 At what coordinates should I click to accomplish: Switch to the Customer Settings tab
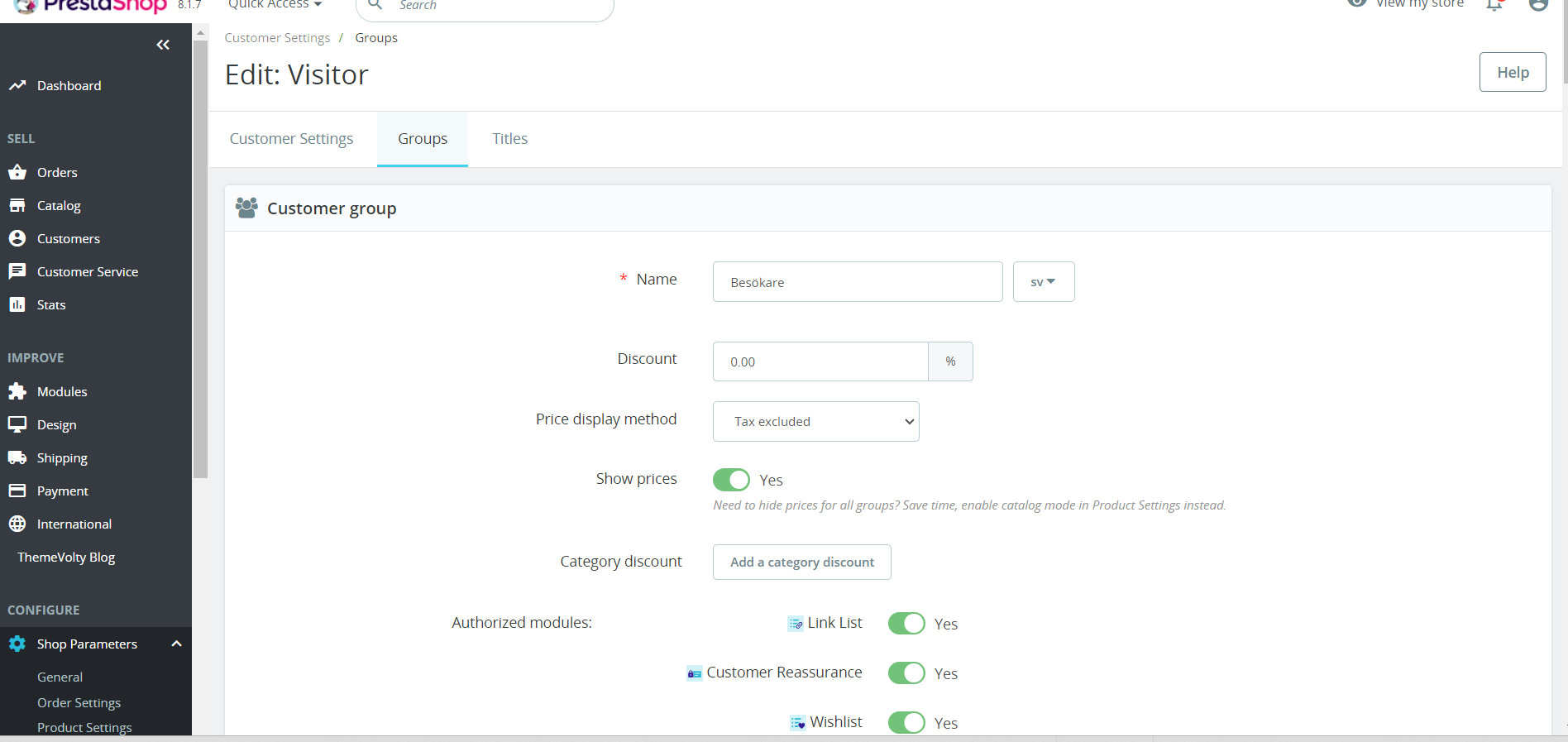(291, 139)
